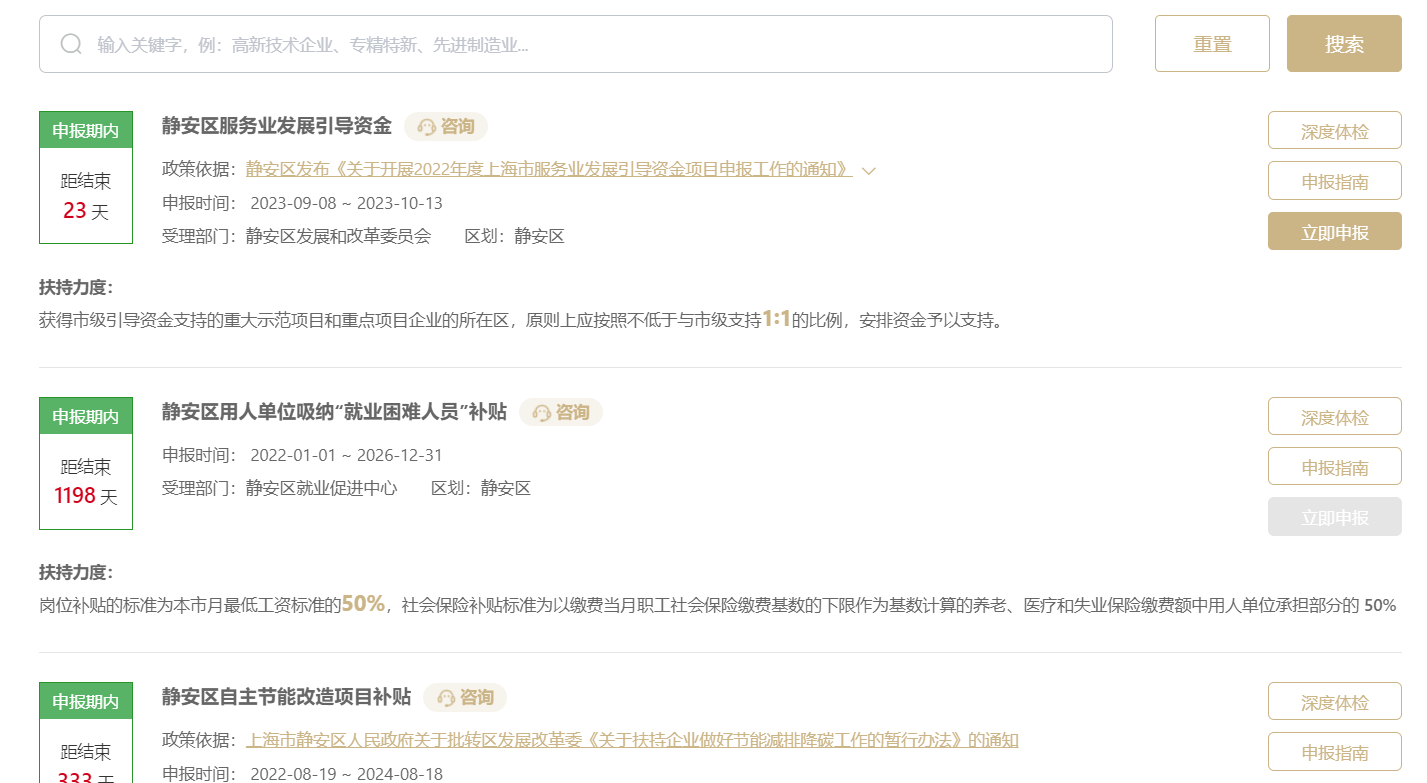The image size is (1427, 783).
Task: Open 申报指南 for 静安区服务业发展引导资金
Action: 1334,180
